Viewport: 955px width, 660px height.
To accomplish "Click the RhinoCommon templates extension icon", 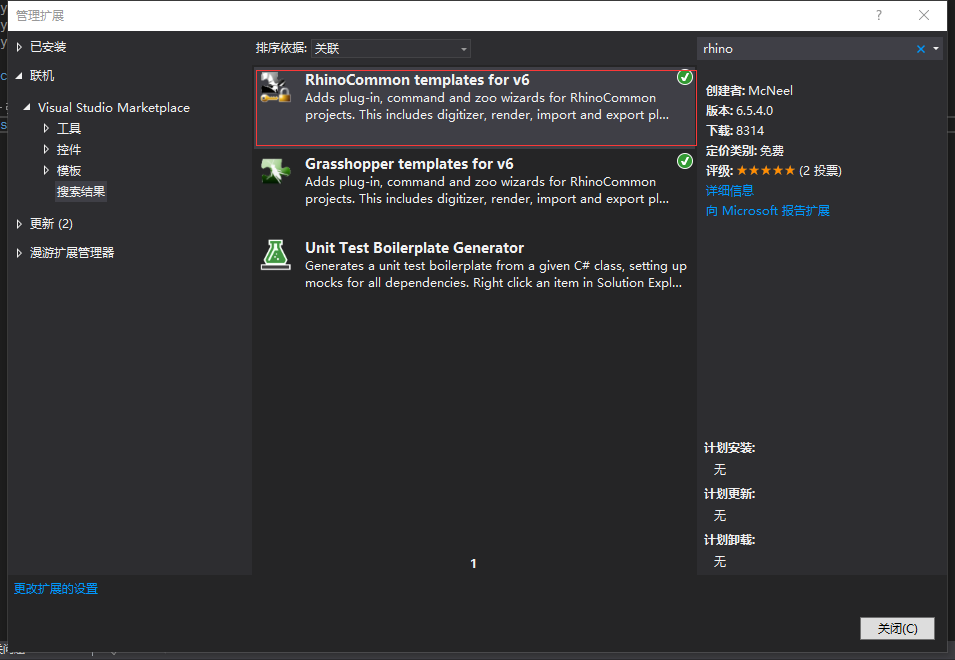I will [276, 87].
